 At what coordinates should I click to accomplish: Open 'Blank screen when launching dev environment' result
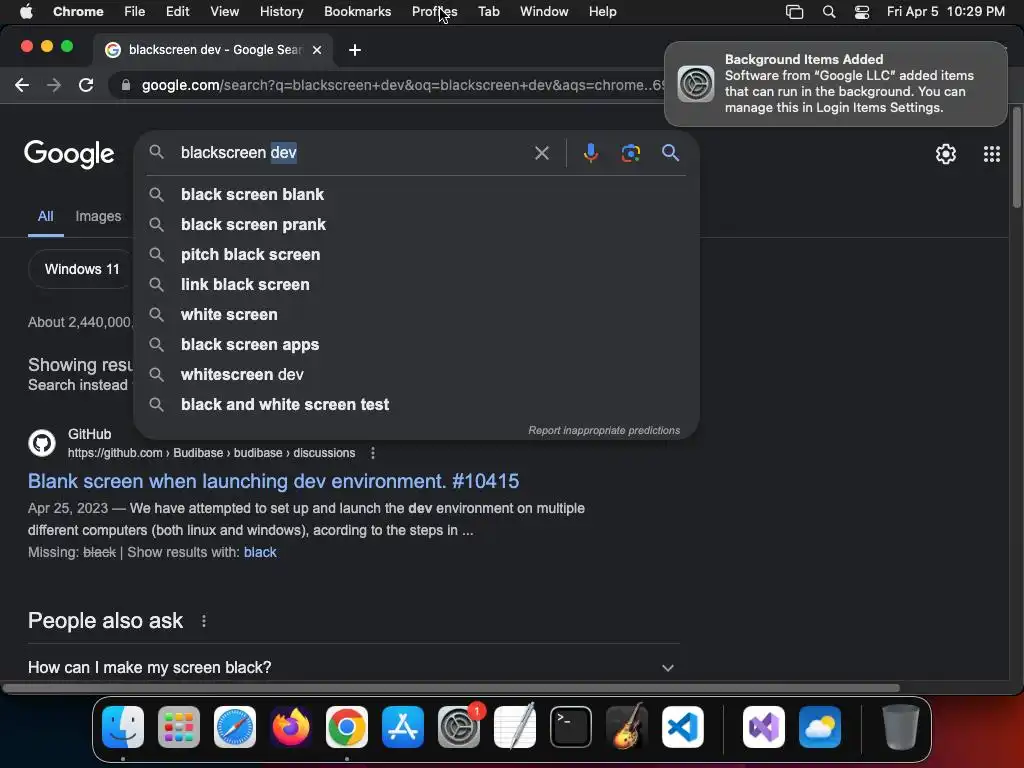pos(273,481)
